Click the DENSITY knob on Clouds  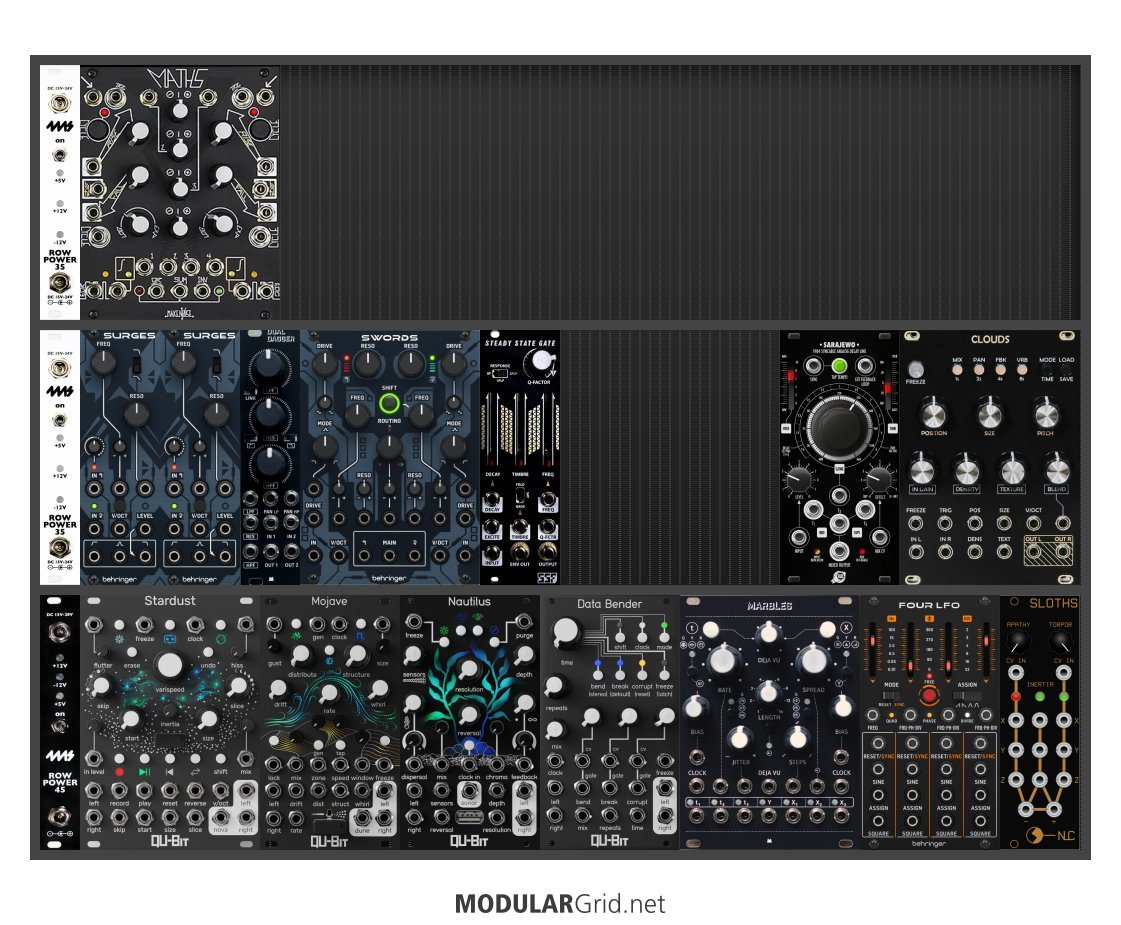[x=967, y=472]
